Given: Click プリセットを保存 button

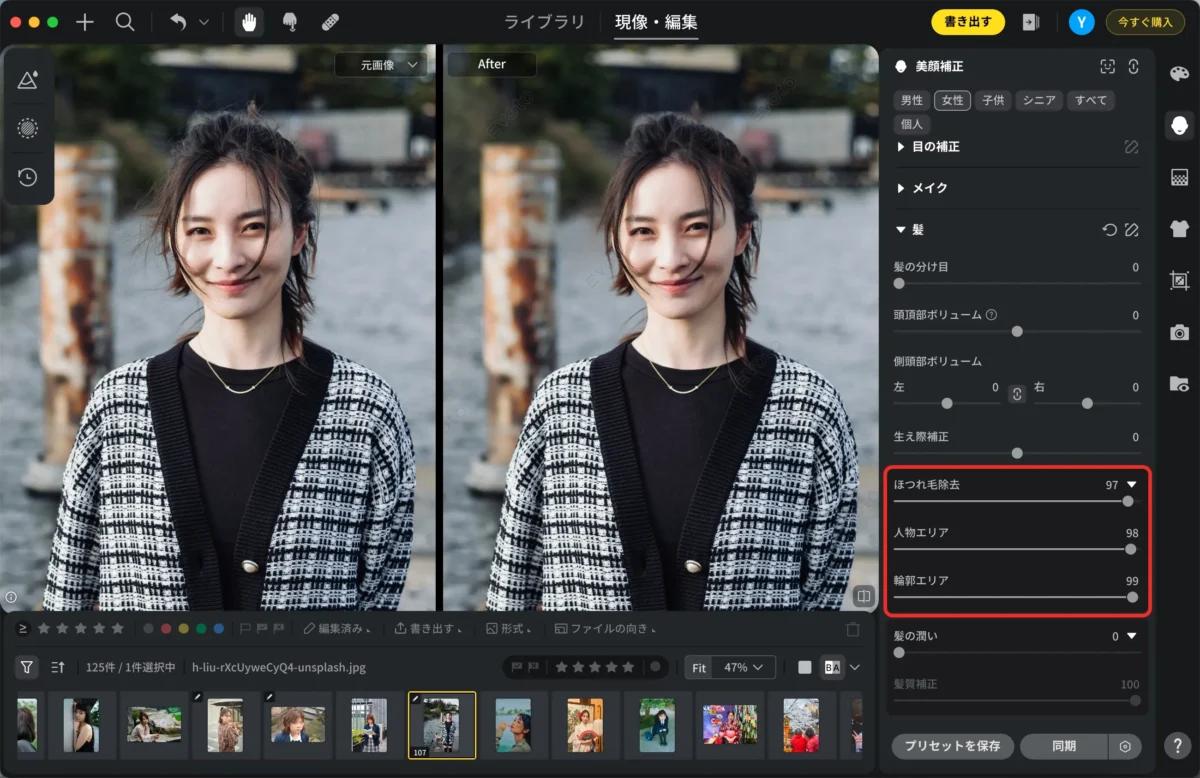Looking at the screenshot, I should 953,746.
